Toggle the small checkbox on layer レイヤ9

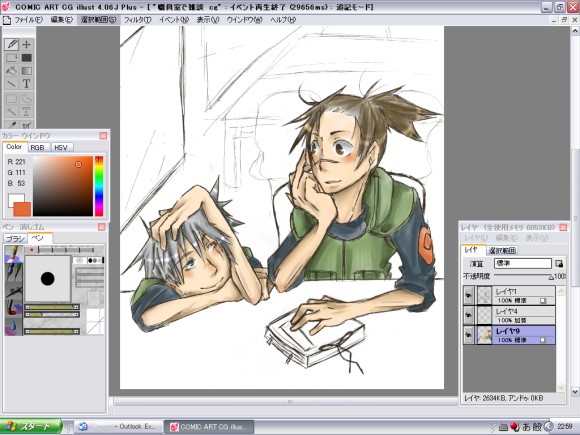coord(543,340)
